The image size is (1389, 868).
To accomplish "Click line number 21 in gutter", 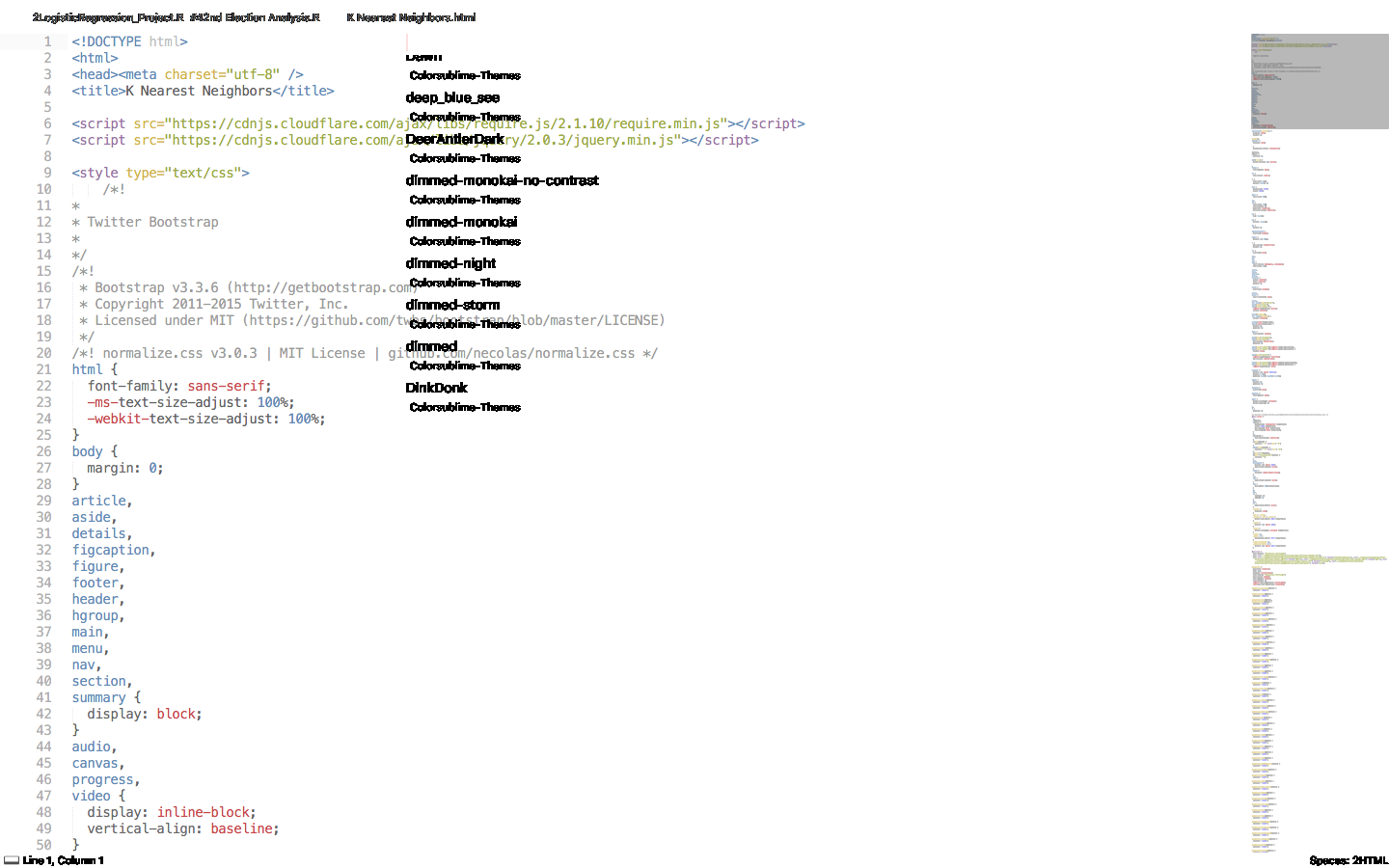I will point(43,369).
